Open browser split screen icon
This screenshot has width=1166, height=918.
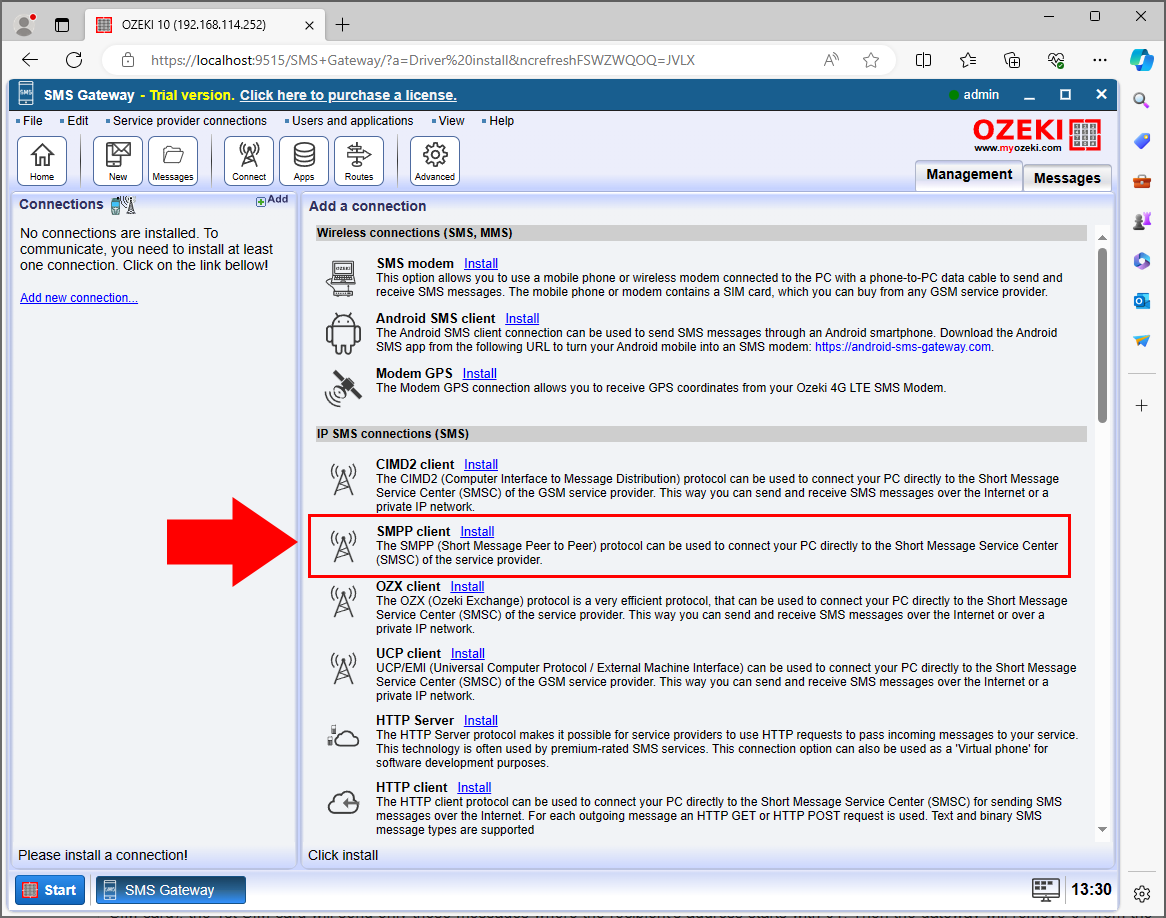pyautogui.click(x=923, y=60)
